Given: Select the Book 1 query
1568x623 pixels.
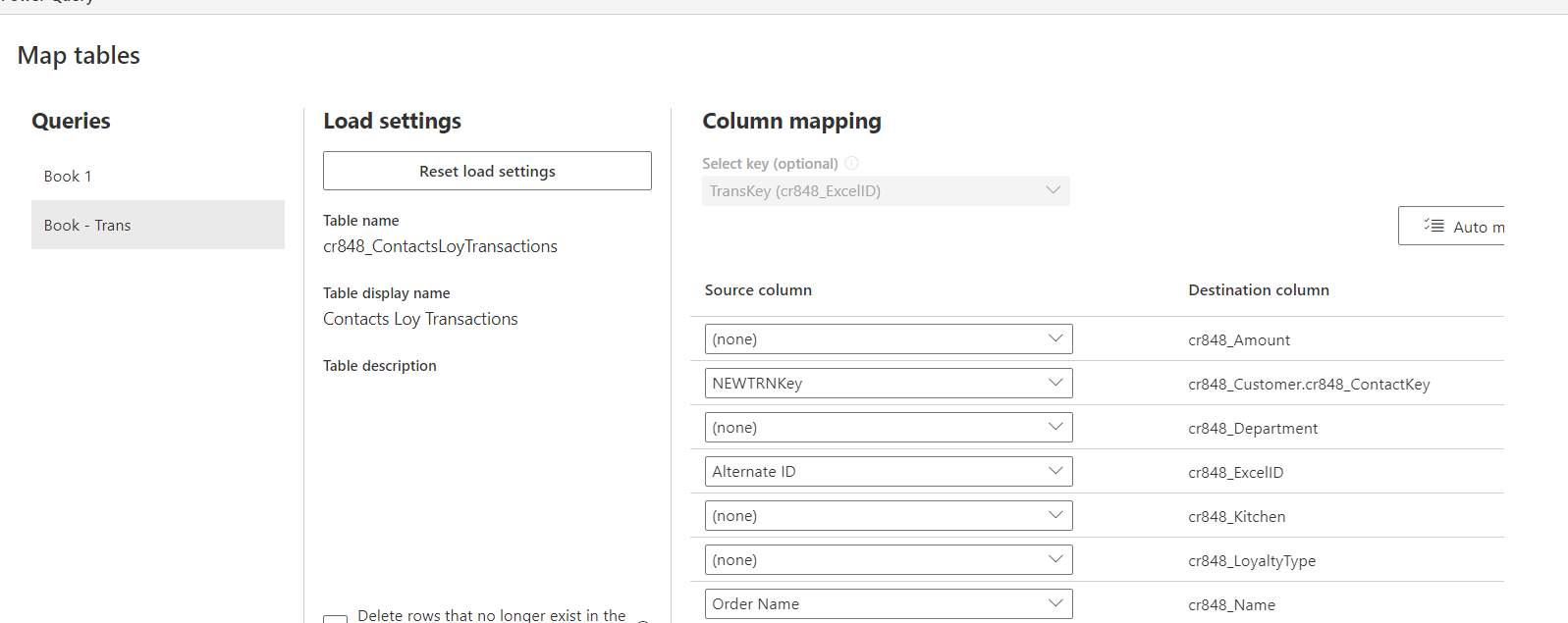Looking at the screenshot, I should pyautogui.click(x=158, y=176).
